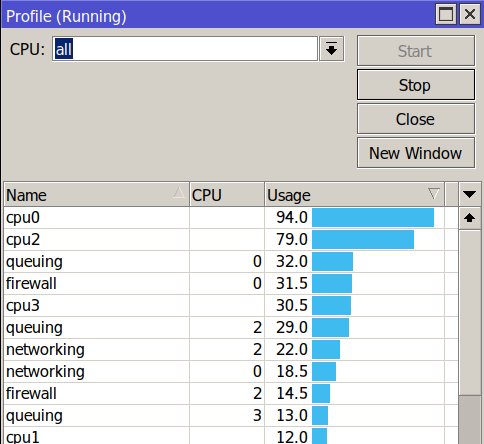Select the cpu2 row
This screenshot has width=484, height=444.
231,240
